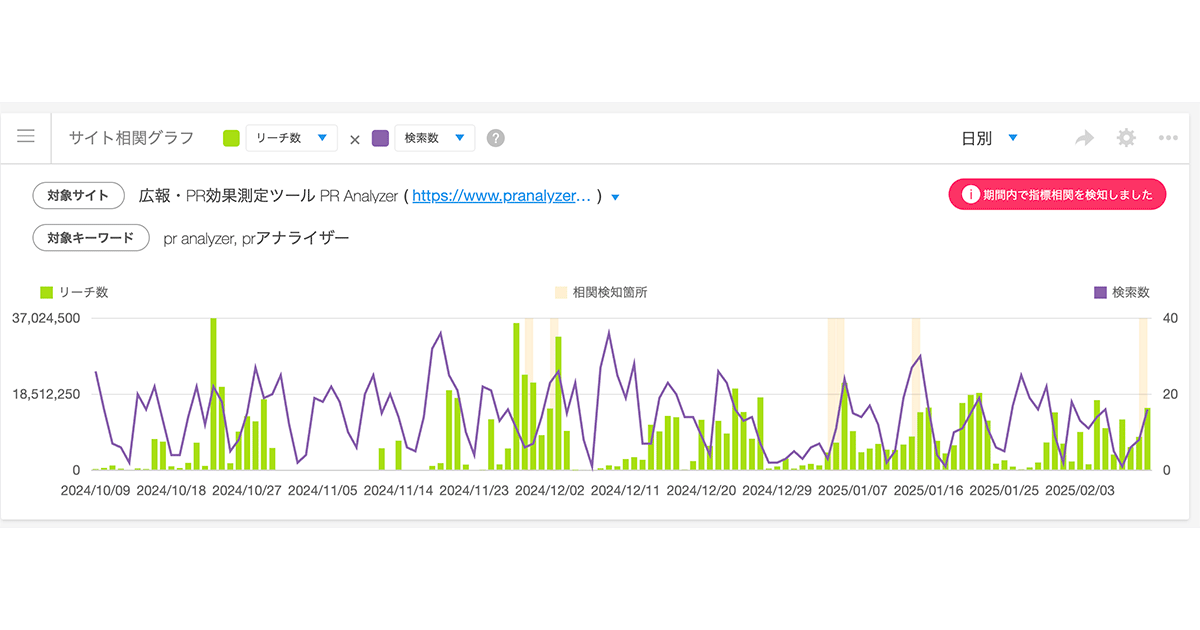Click the 対象キーワード button
Screen dimensions: 1200x630
point(91,238)
